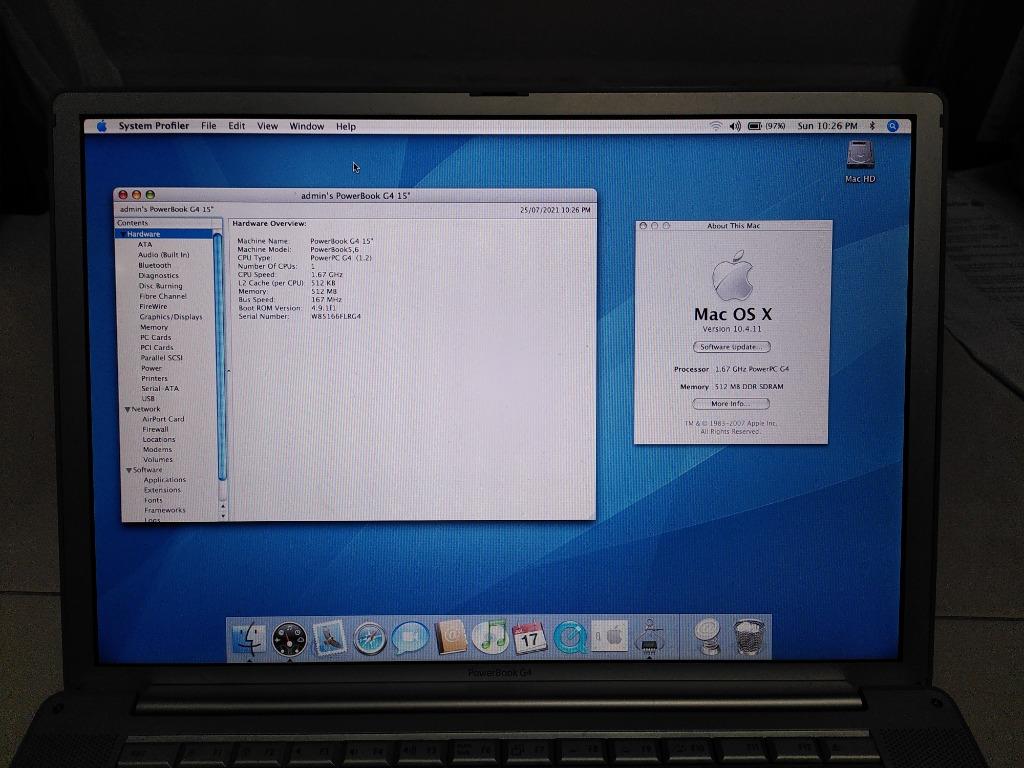
Task: Select Frameworks under Software
Action: [x=165, y=511]
